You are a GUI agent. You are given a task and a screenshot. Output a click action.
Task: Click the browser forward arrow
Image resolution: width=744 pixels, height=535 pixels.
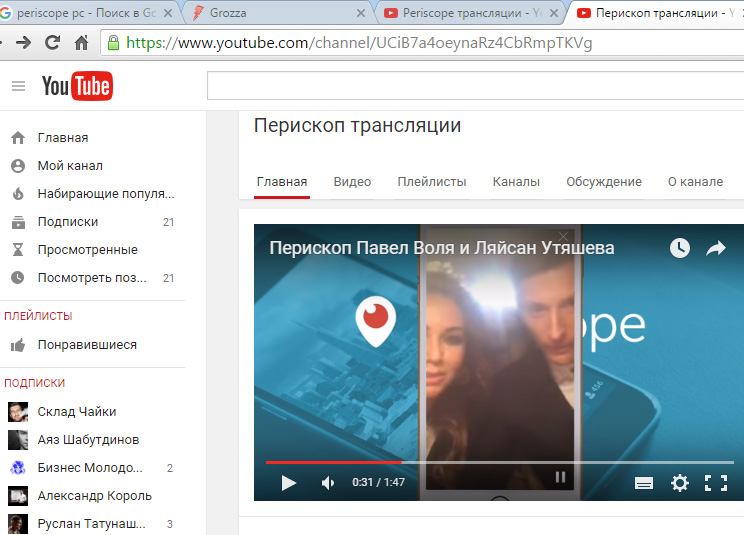click(23, 43)
